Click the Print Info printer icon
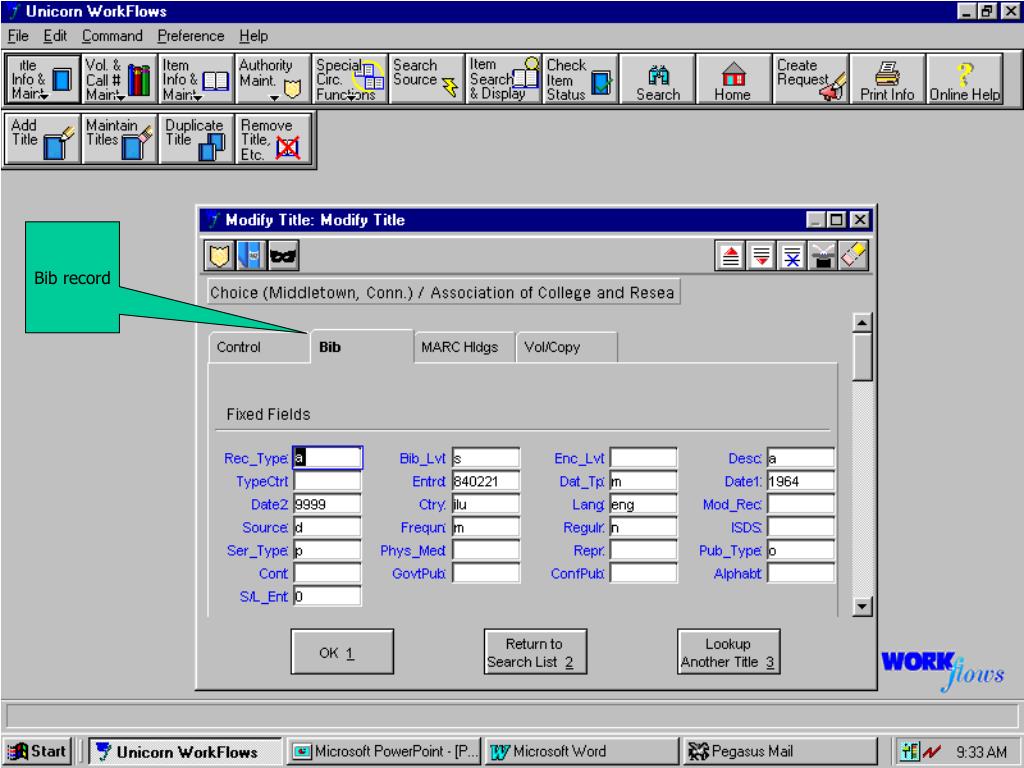The height and width of the screenshot is (768, 1024). [x=888, y=79]
